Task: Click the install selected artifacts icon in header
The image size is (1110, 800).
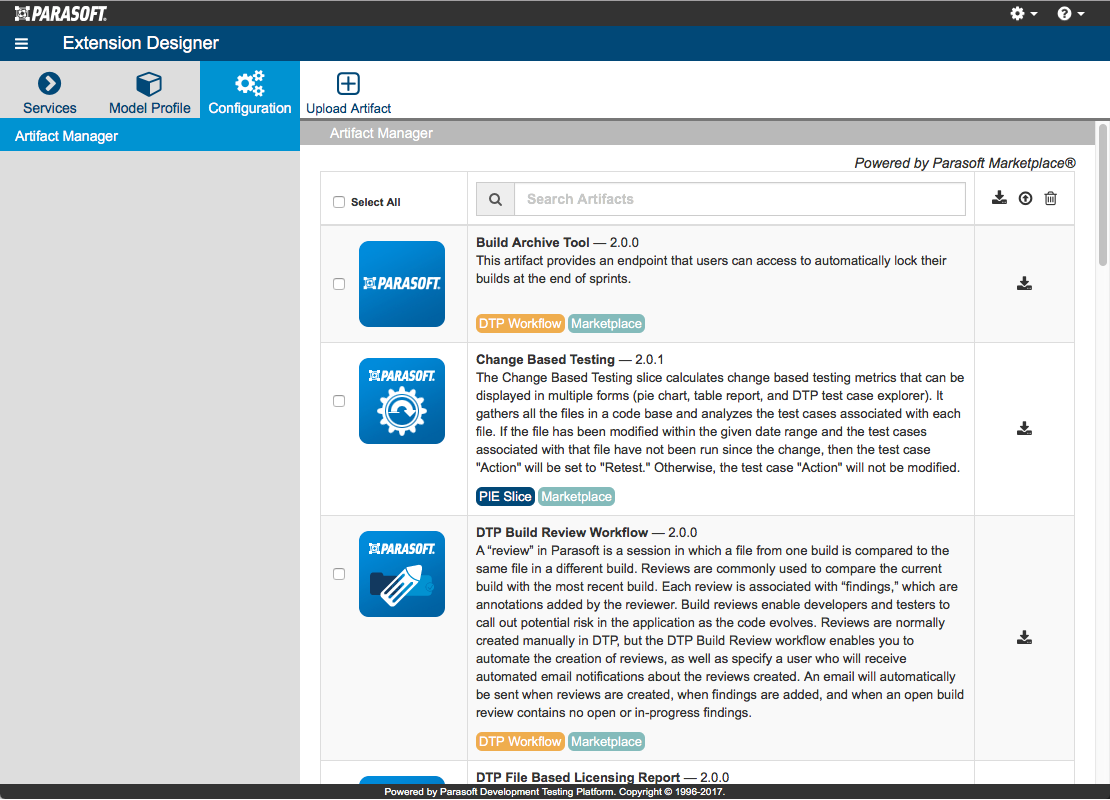Action: point(999,198)
